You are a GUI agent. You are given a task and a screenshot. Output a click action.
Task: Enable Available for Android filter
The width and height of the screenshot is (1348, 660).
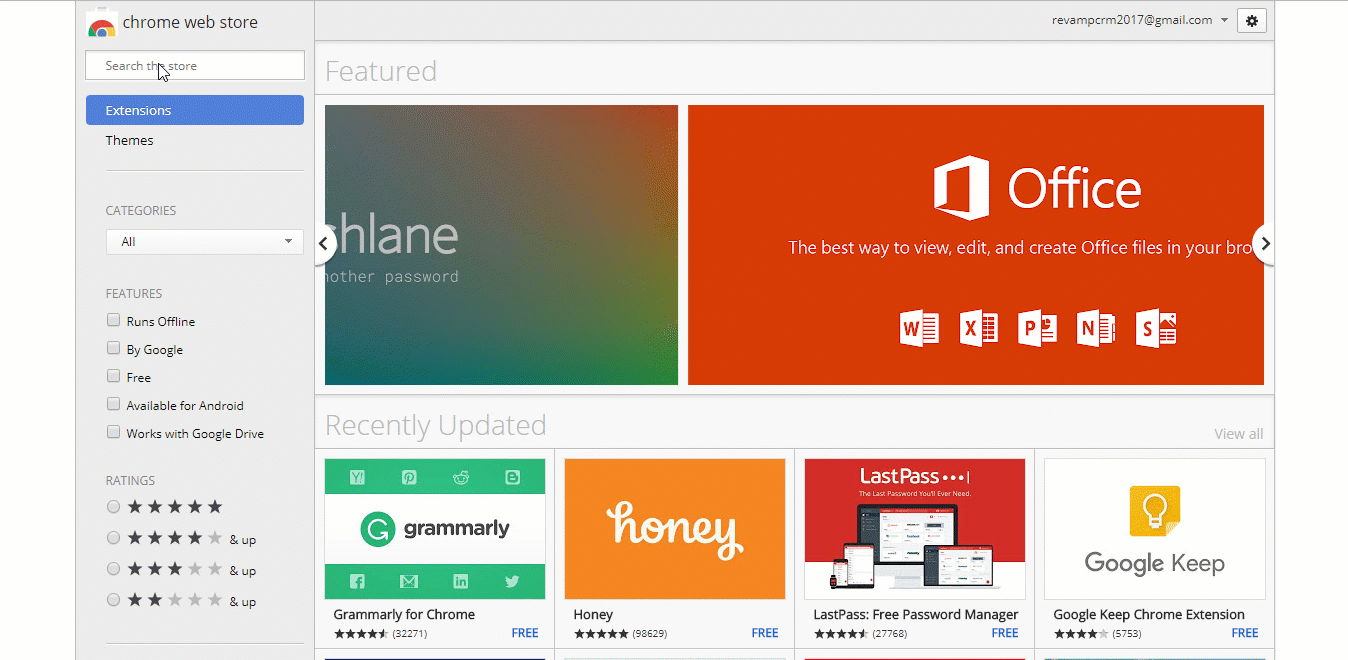pyautogui.click(x=113, y=405)
